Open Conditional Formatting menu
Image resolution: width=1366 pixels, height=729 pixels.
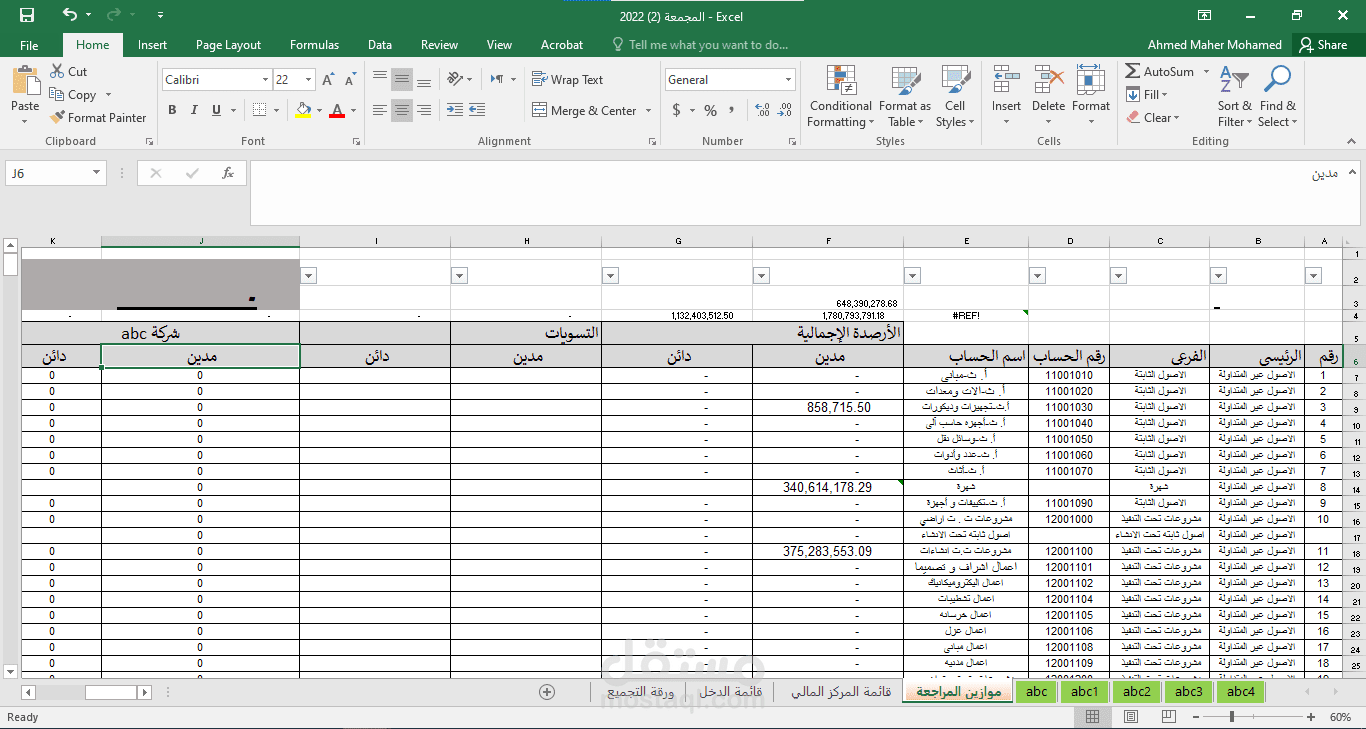click(841, 97)
